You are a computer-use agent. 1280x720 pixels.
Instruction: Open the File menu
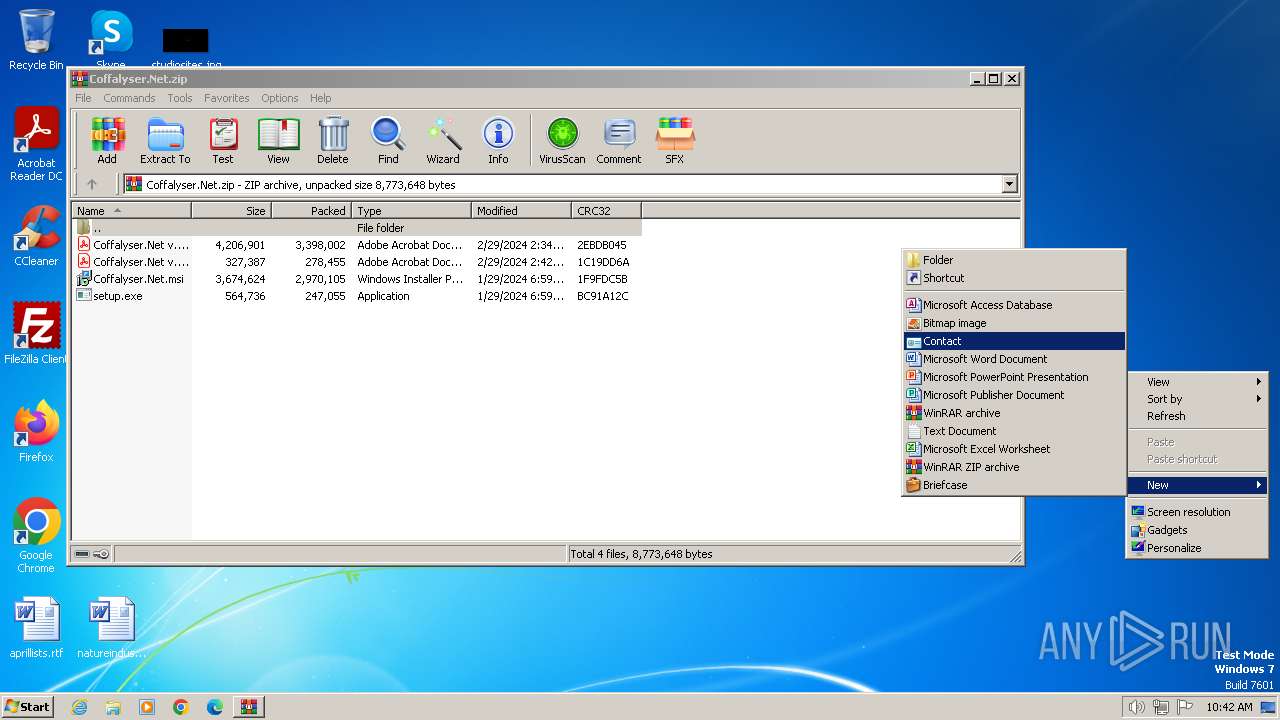[x=83, y=98]
